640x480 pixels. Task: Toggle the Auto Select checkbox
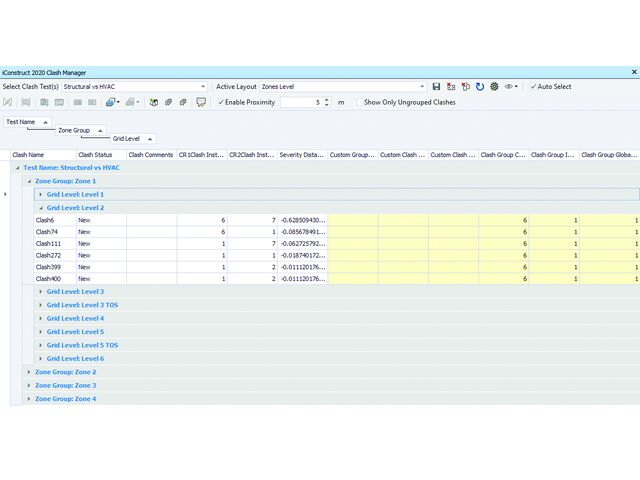point(534,87)
